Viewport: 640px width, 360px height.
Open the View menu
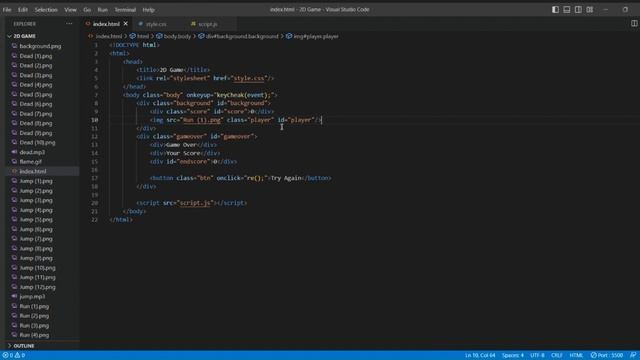[70, 9]
